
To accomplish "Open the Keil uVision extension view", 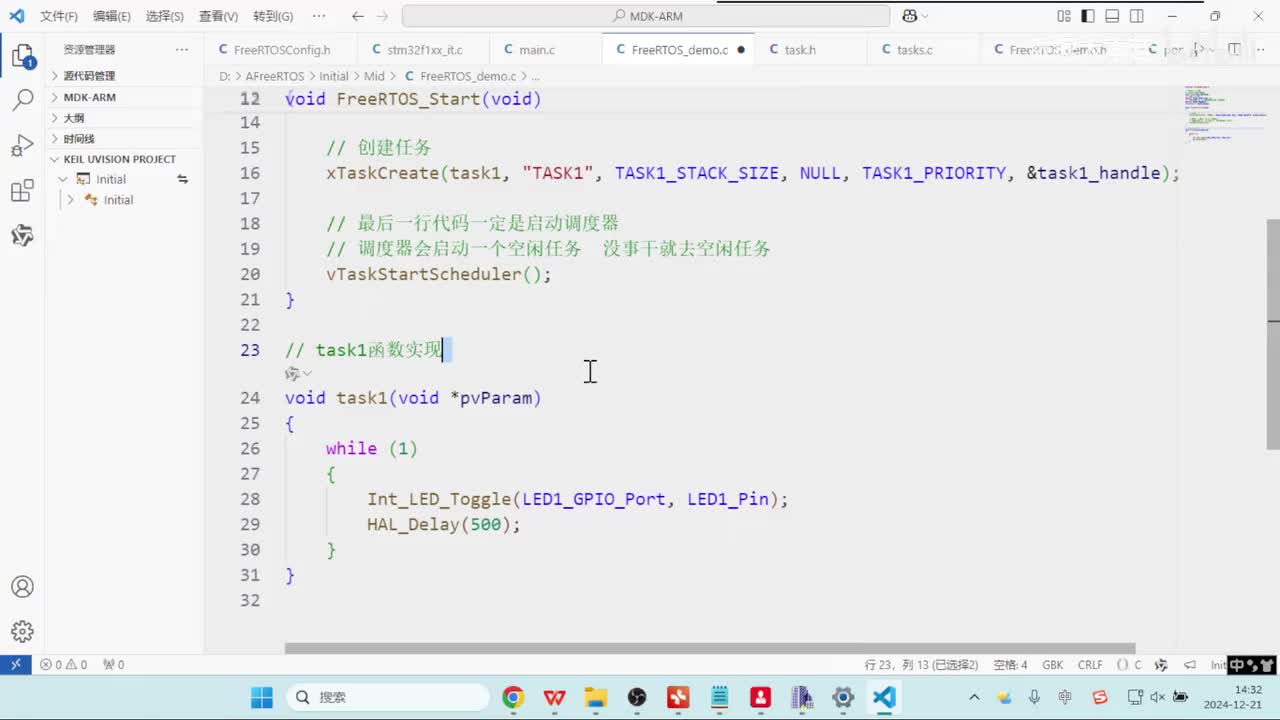I will tap(22, 236).
